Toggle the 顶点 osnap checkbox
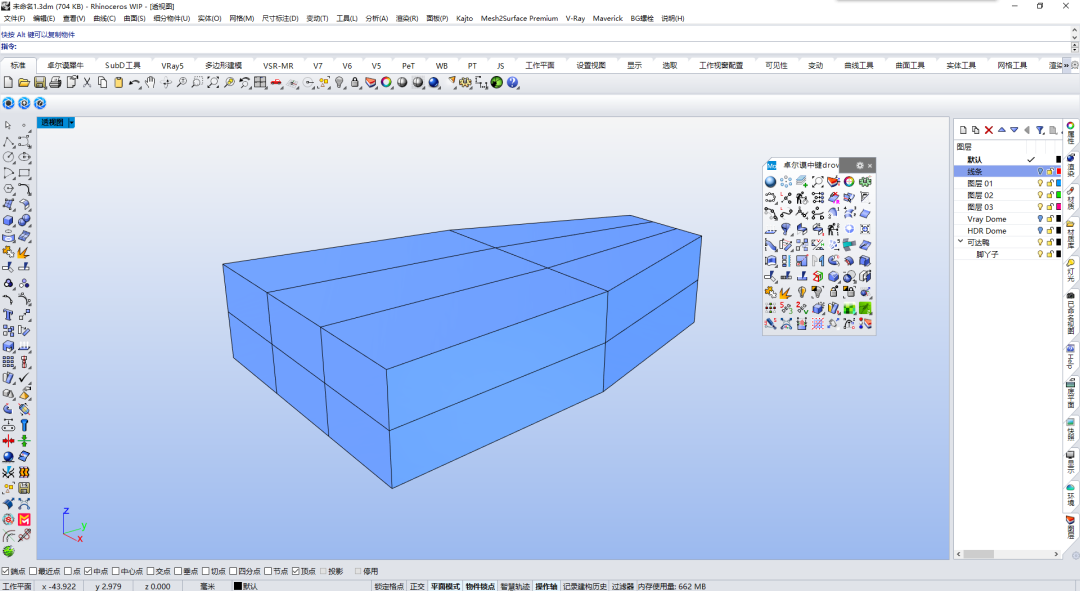 (x=295, y=571)
